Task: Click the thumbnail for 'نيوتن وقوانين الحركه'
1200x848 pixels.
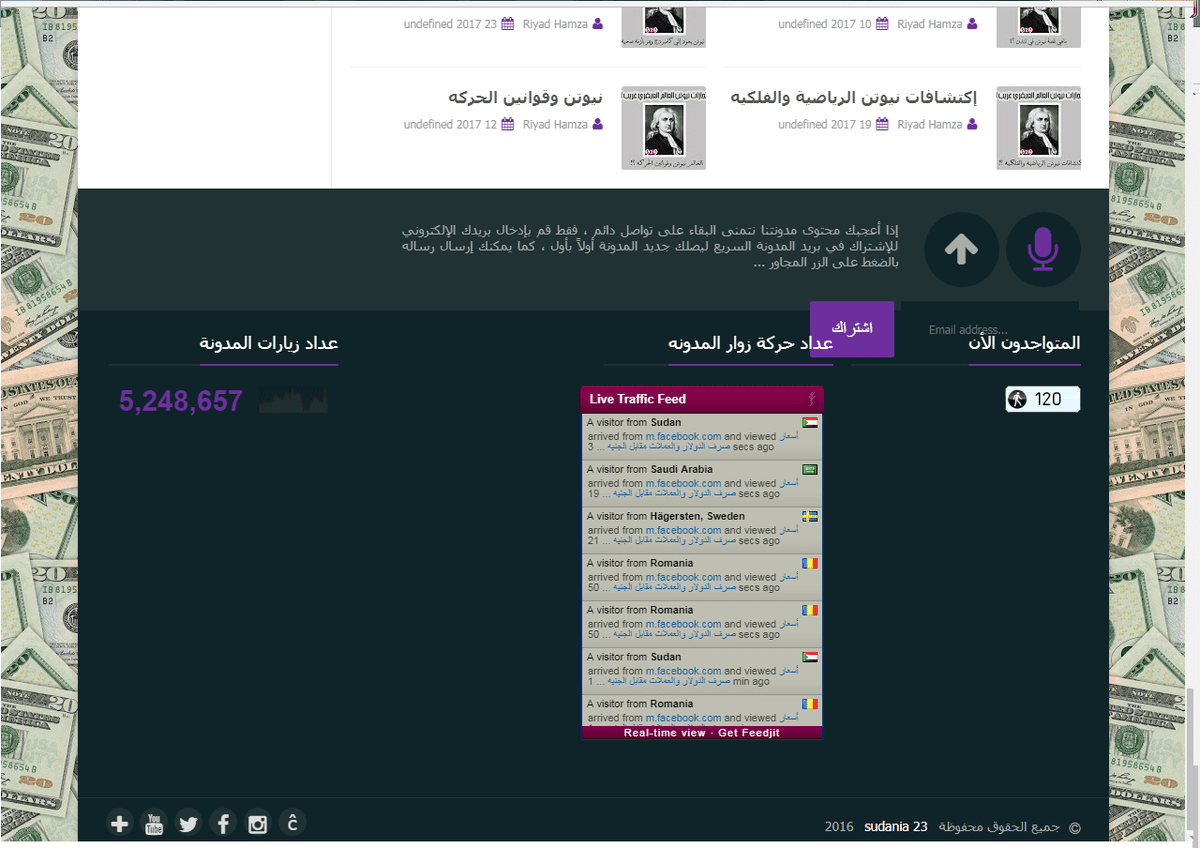Action: pyautogui.click(x=663, y=128)
